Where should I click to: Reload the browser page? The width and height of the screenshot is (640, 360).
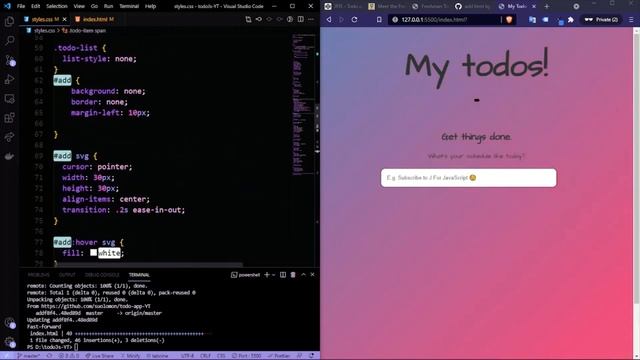click(354, 20)
